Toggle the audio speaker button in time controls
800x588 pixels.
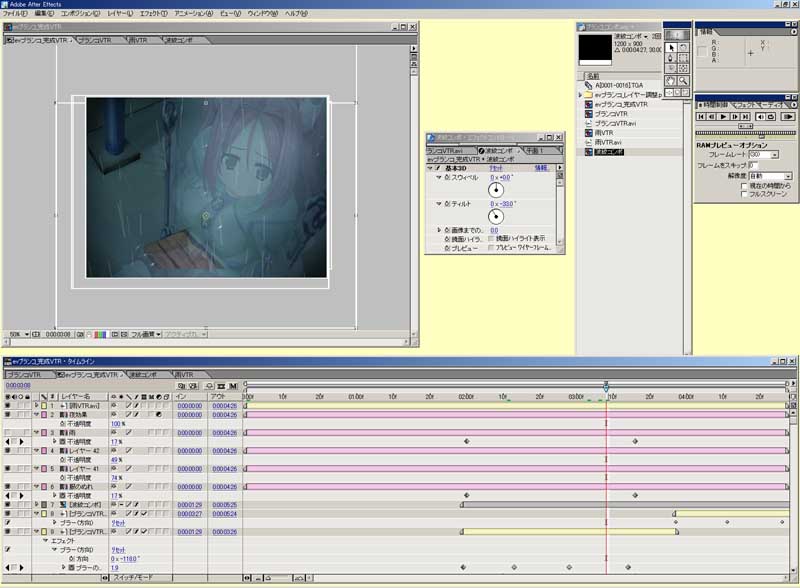(760, 117)
